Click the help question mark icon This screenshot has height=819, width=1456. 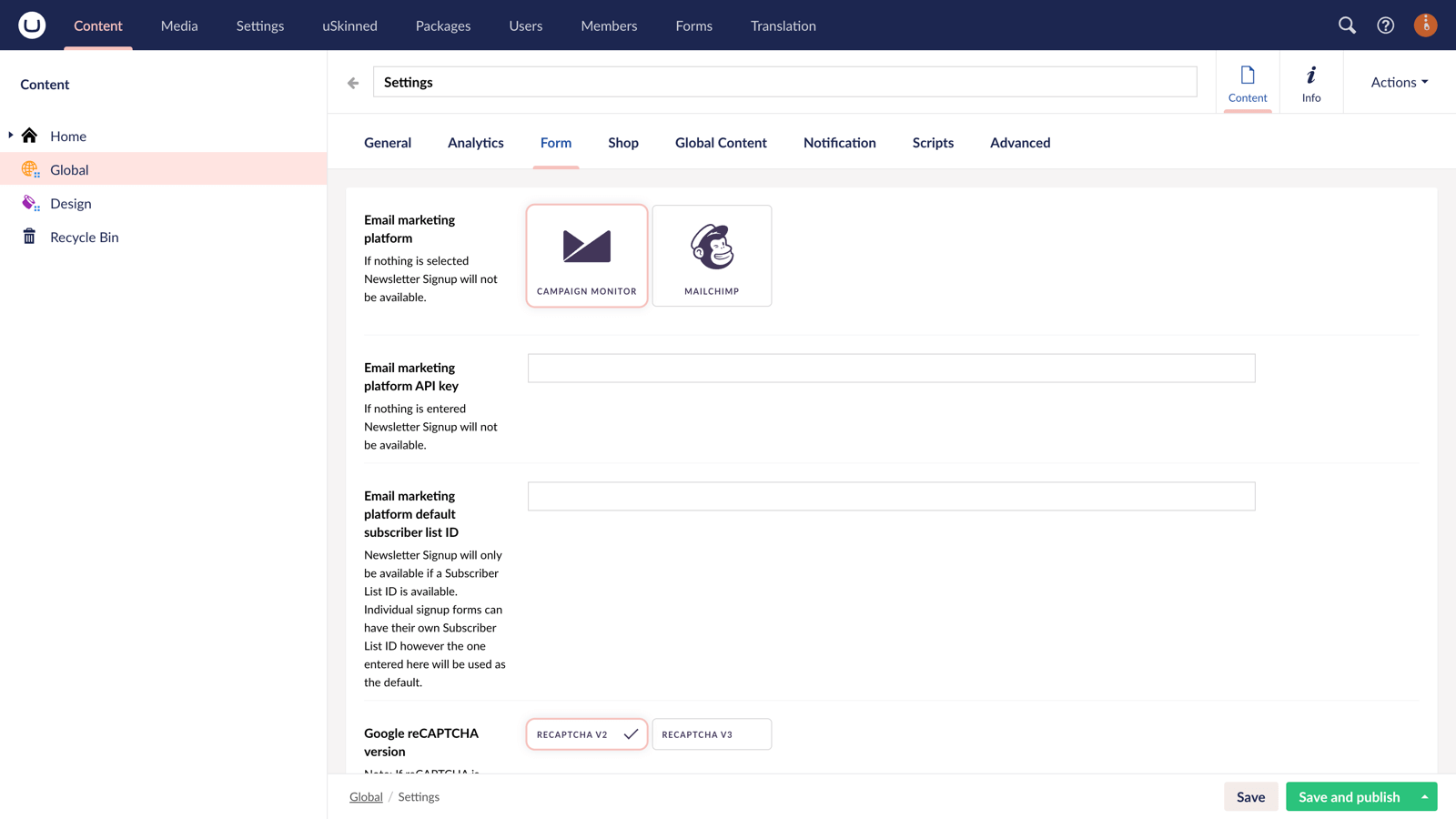[1385, 25]
